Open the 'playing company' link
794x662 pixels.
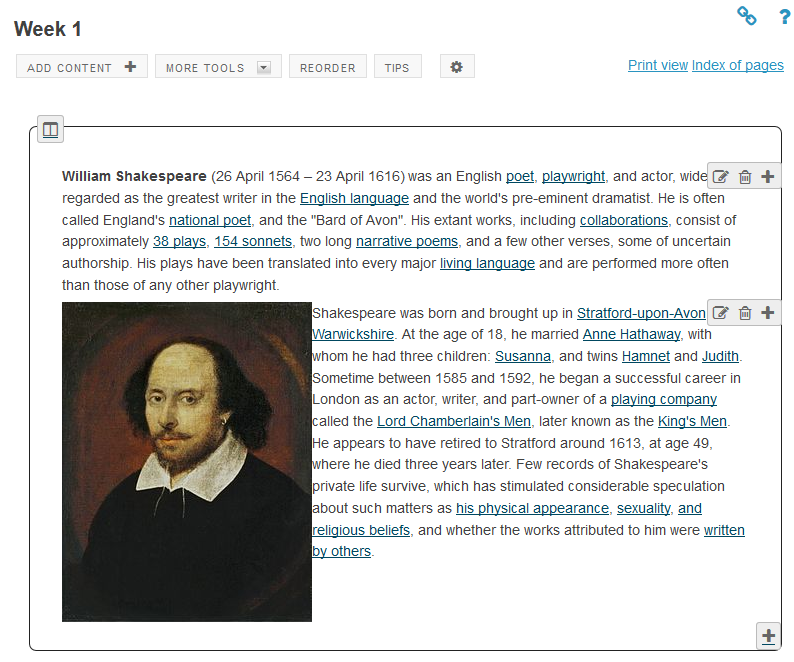tap(664, 399)
